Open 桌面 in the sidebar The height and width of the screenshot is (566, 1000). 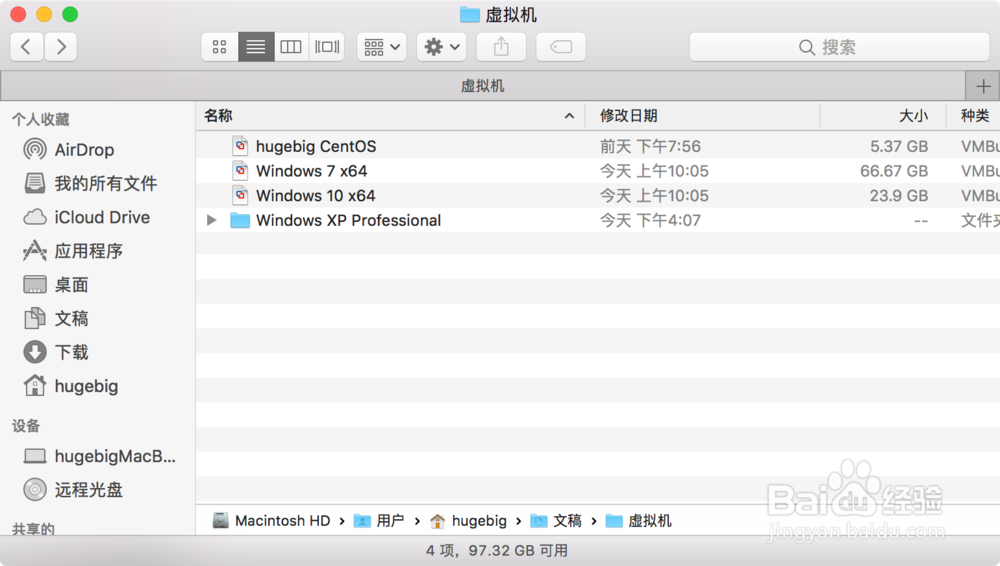tap(71, 285)
